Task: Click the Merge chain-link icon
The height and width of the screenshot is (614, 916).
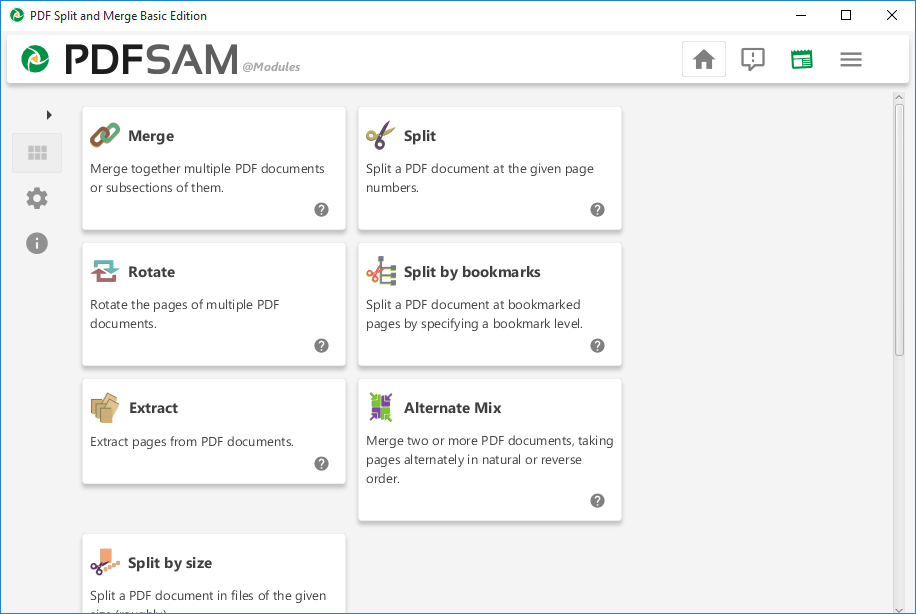Action: (105, 136)
